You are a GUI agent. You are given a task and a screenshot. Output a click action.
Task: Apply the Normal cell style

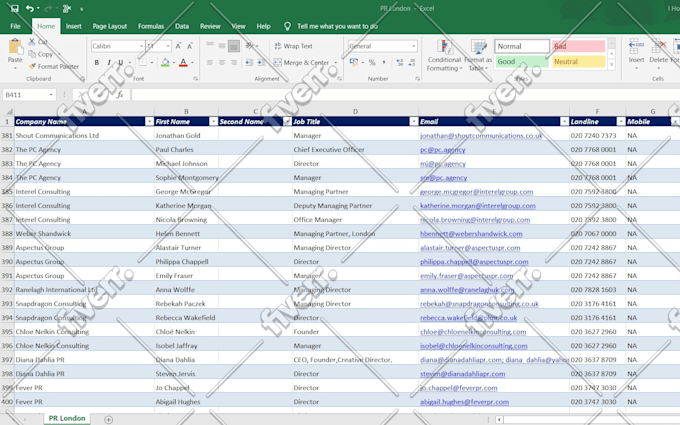click(x=522, y=46)
